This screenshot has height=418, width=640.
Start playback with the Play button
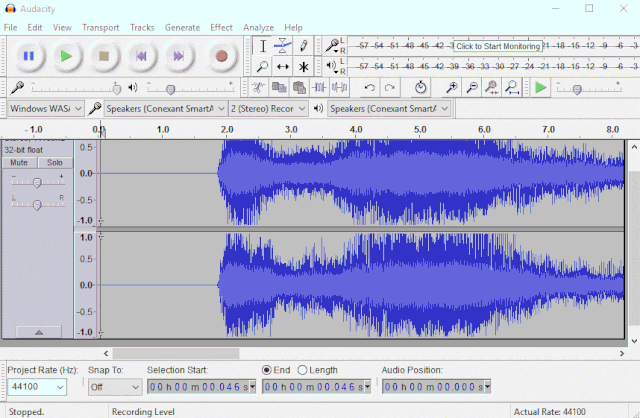pos(66,56)
